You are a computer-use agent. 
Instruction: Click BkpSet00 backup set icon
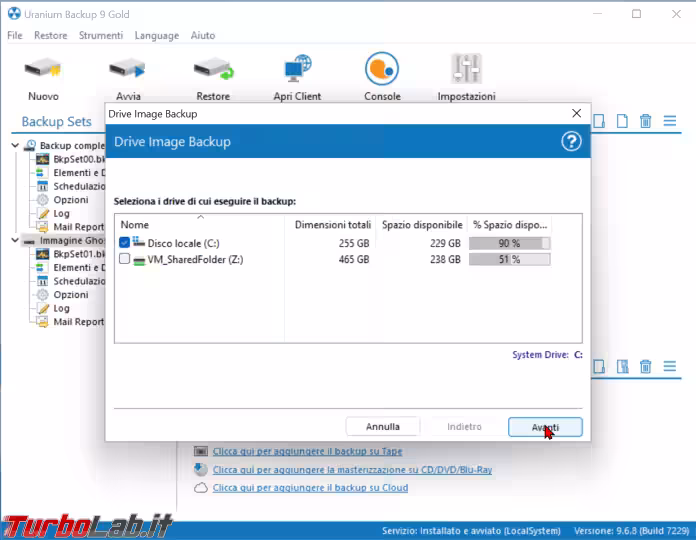point(43,159)
